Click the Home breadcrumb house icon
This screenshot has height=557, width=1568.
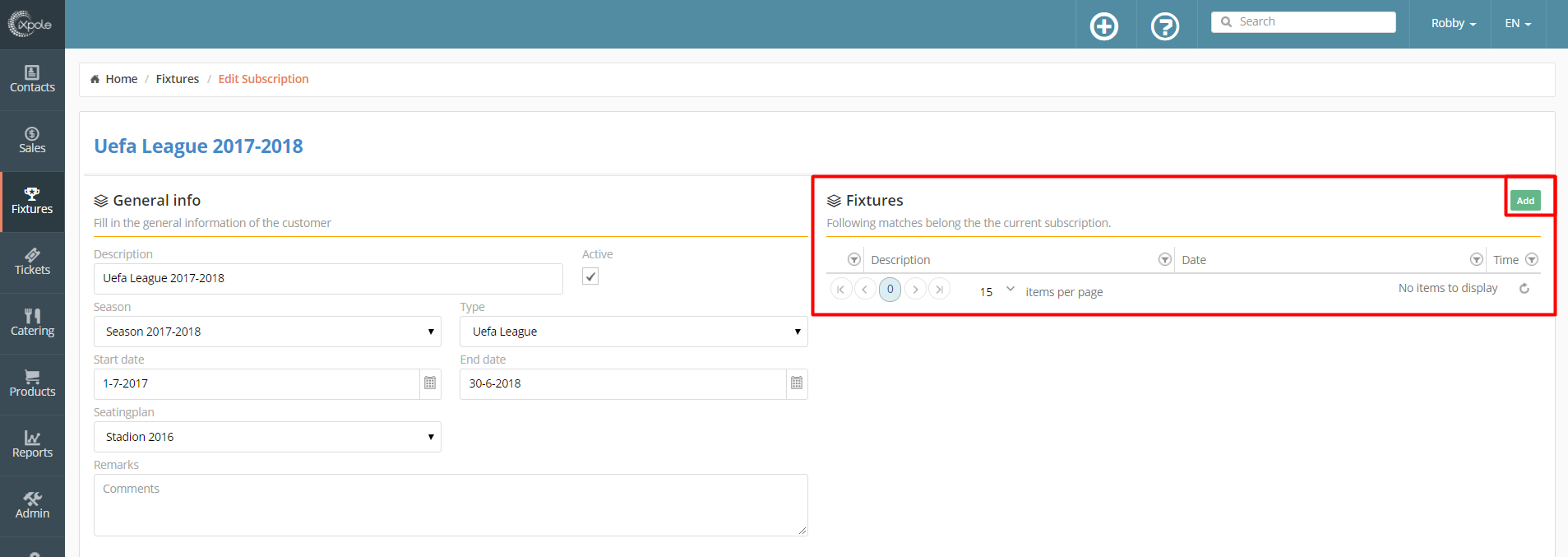[95, 79]
